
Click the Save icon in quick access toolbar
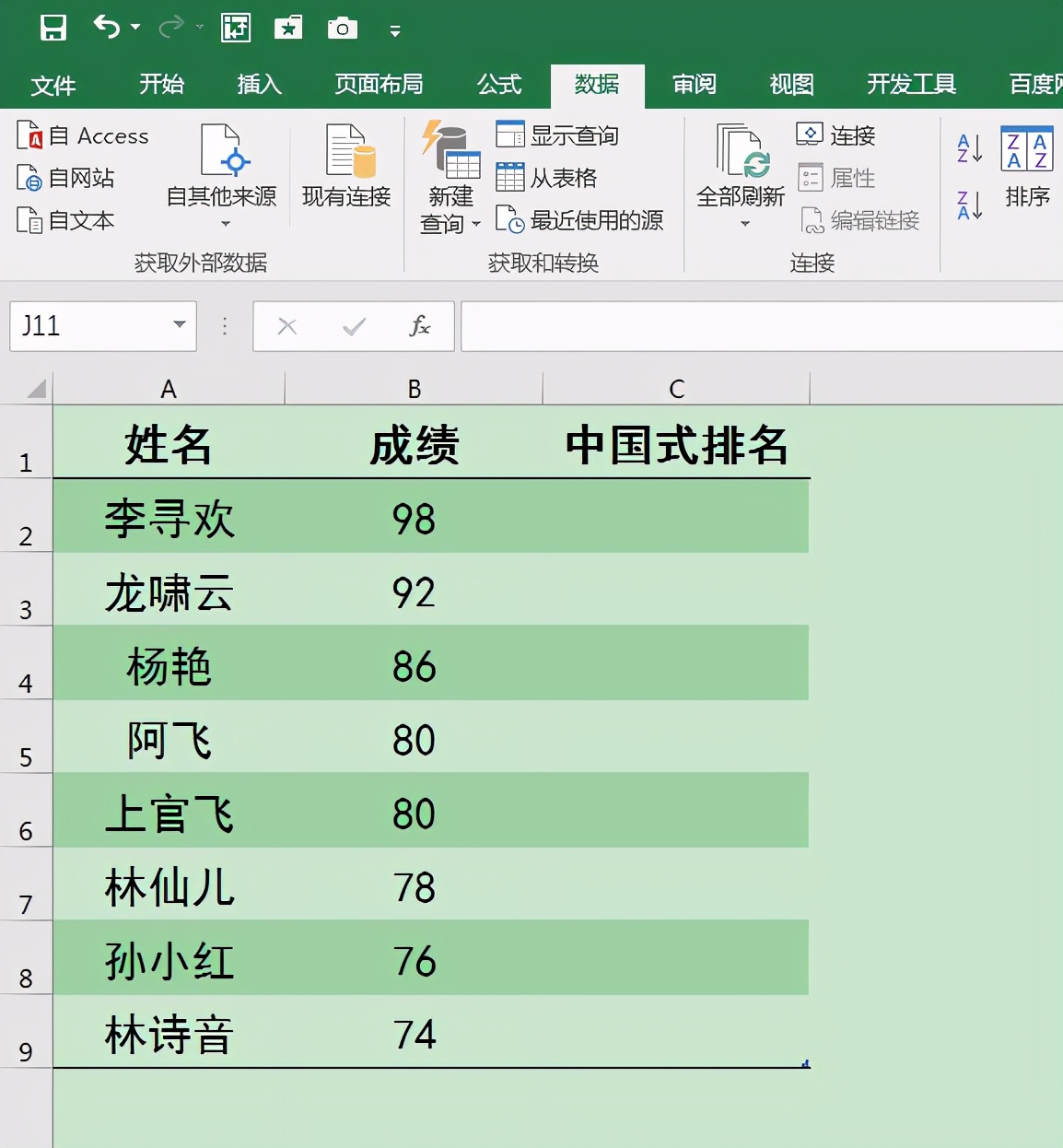(53, 28)
